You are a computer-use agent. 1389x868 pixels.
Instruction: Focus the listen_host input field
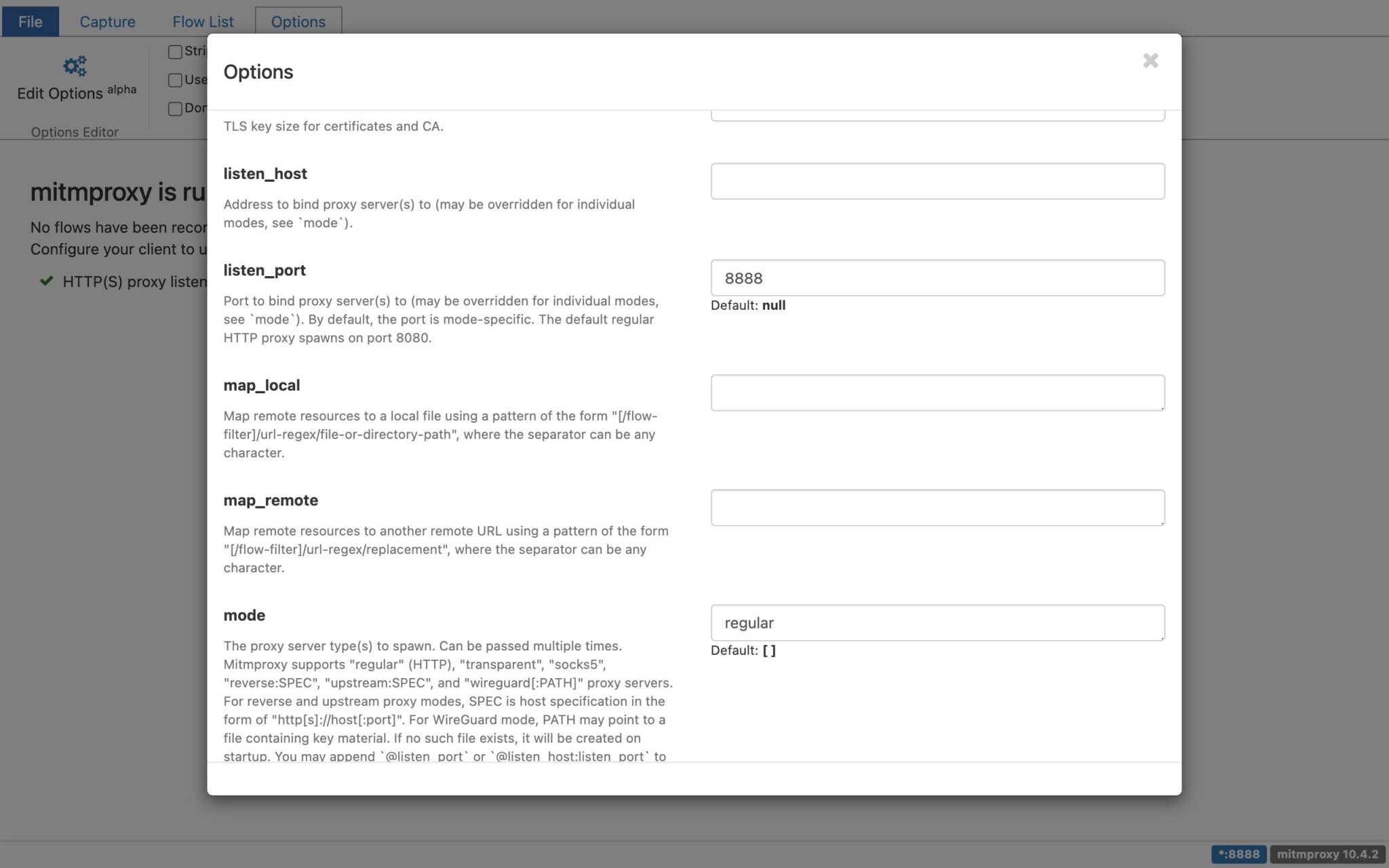click(x=937, y=181)
